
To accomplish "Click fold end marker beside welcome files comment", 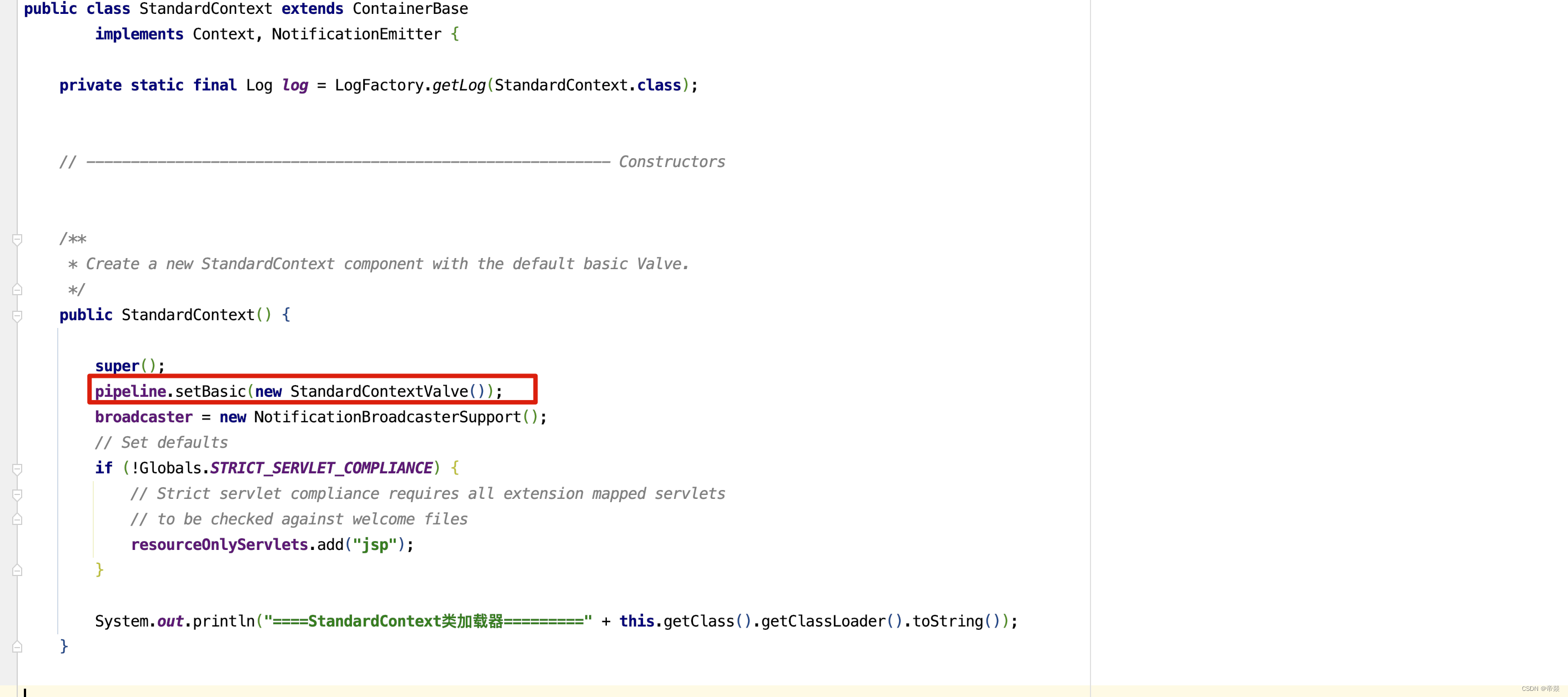I will (x=17, y=519).
